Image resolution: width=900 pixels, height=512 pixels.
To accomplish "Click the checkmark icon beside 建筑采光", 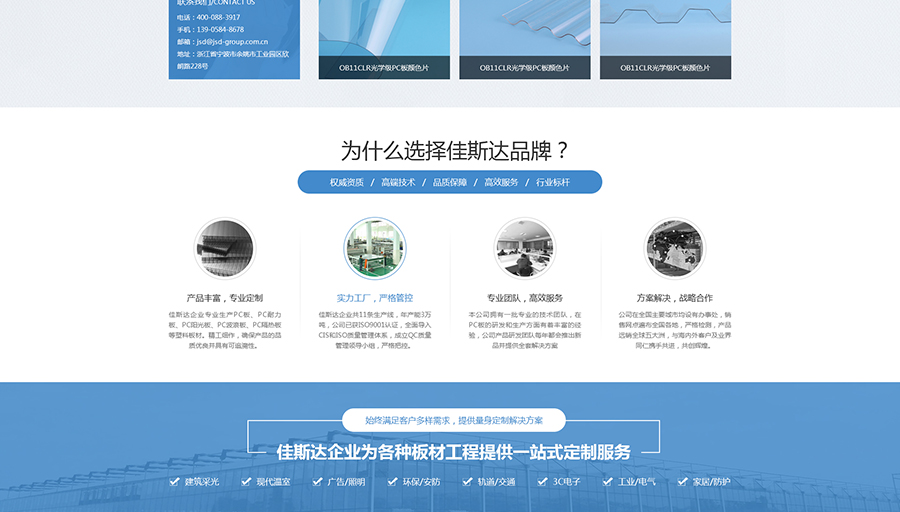I will coord(175,482).
